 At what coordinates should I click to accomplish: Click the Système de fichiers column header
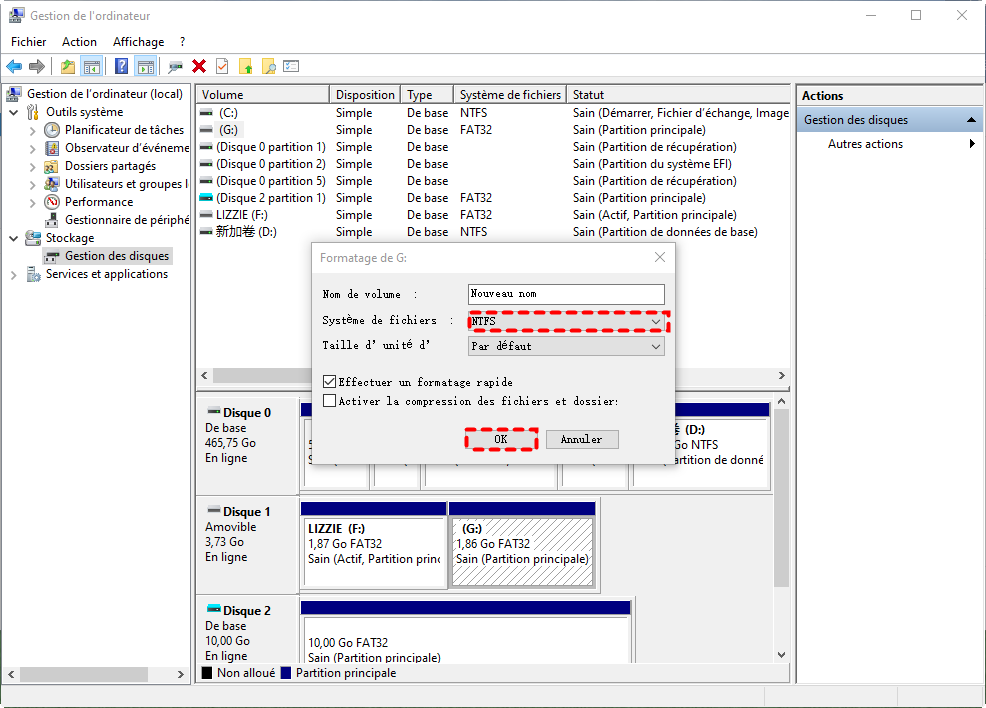pyautogui.click(x=509, y=94)
